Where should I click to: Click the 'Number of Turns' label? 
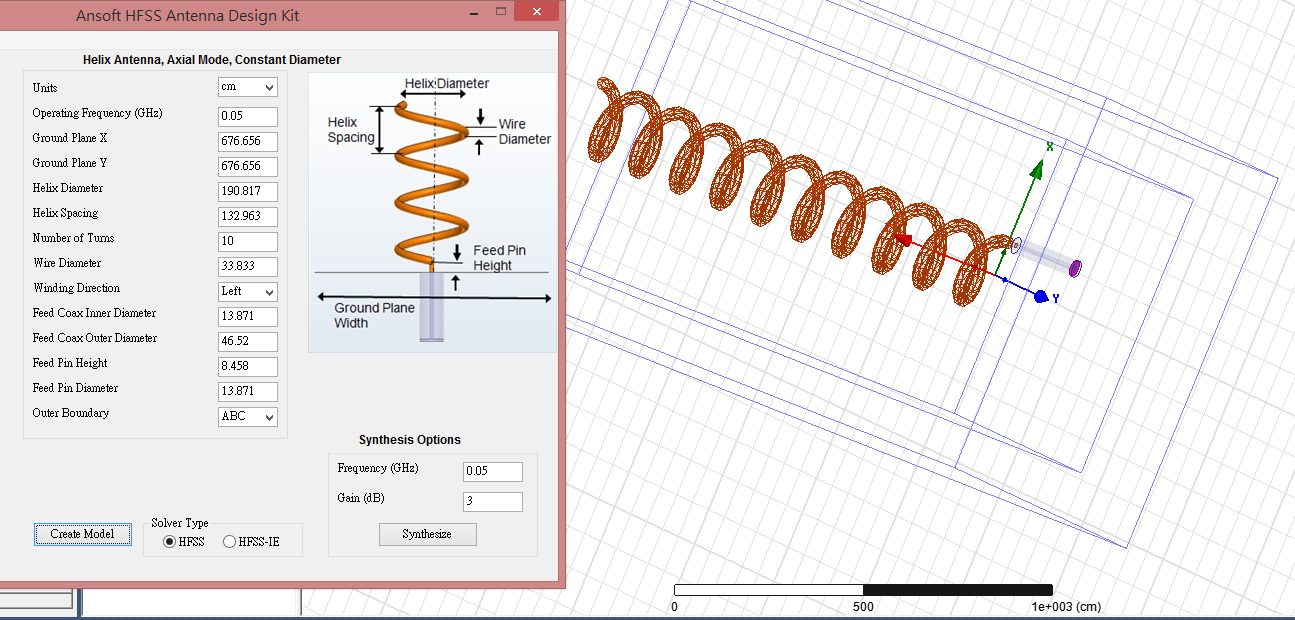(x=73, y=238)
